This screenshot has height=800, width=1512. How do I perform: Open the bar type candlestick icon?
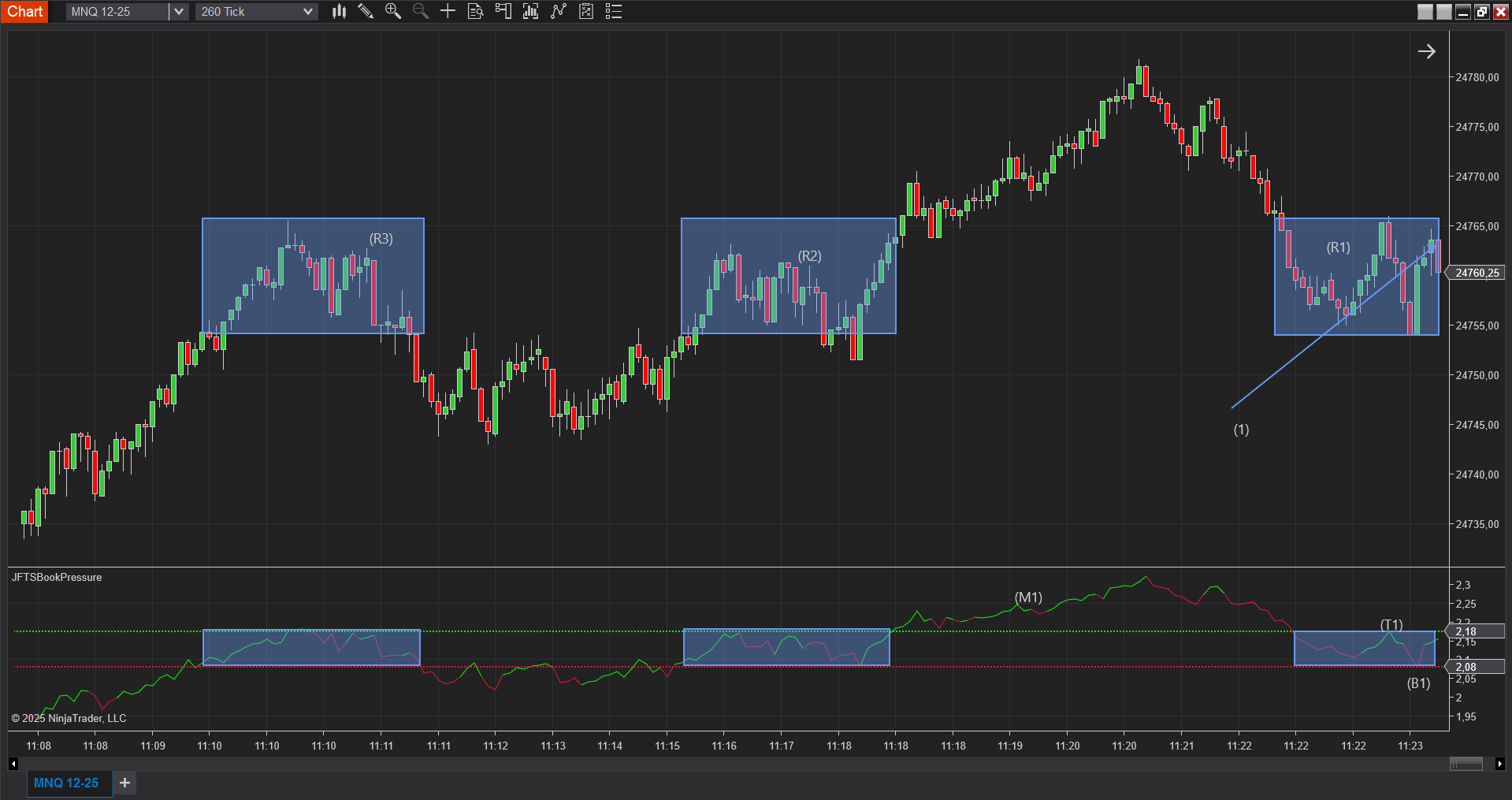coord(339,11)
